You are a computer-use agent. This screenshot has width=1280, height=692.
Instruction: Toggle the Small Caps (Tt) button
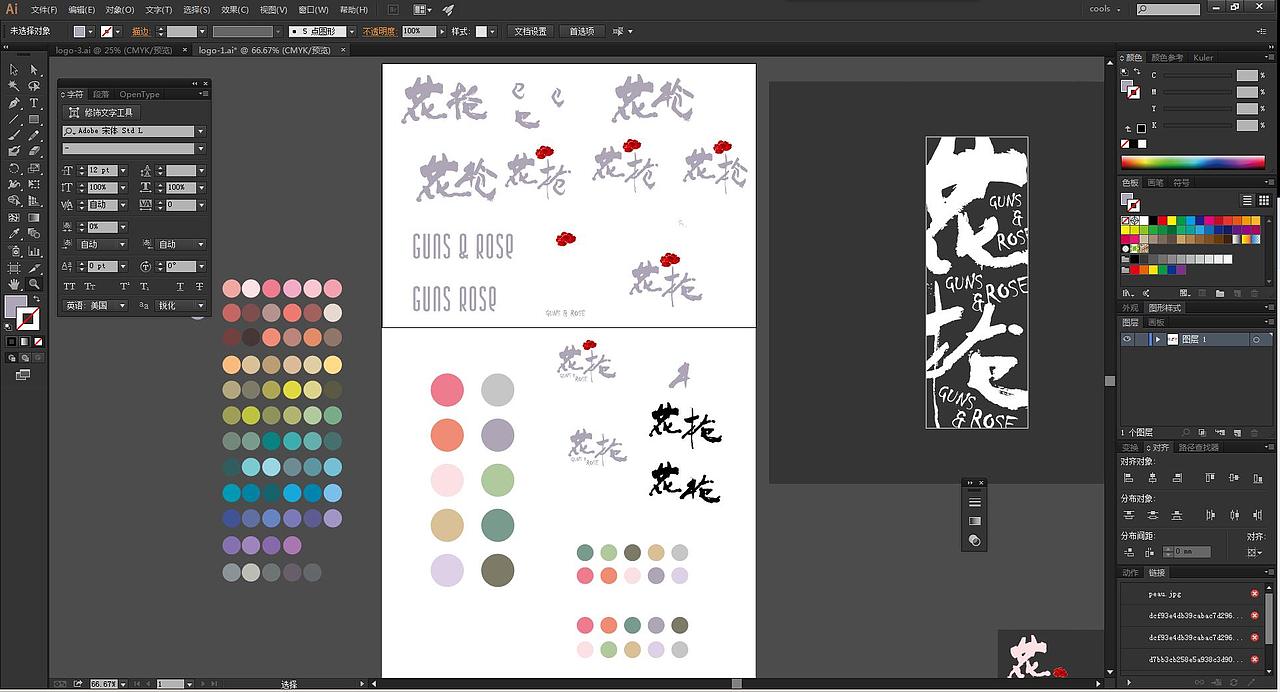coord(90,287)
